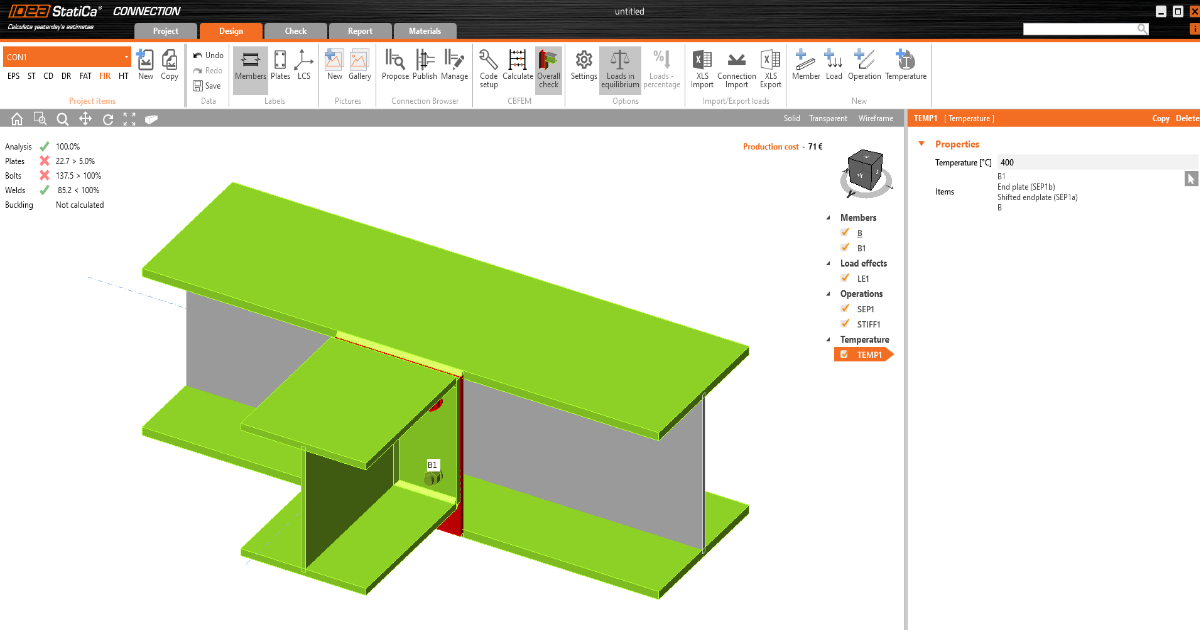
Task: Switch view mode to Wireframe
Action: pos(875,118)
